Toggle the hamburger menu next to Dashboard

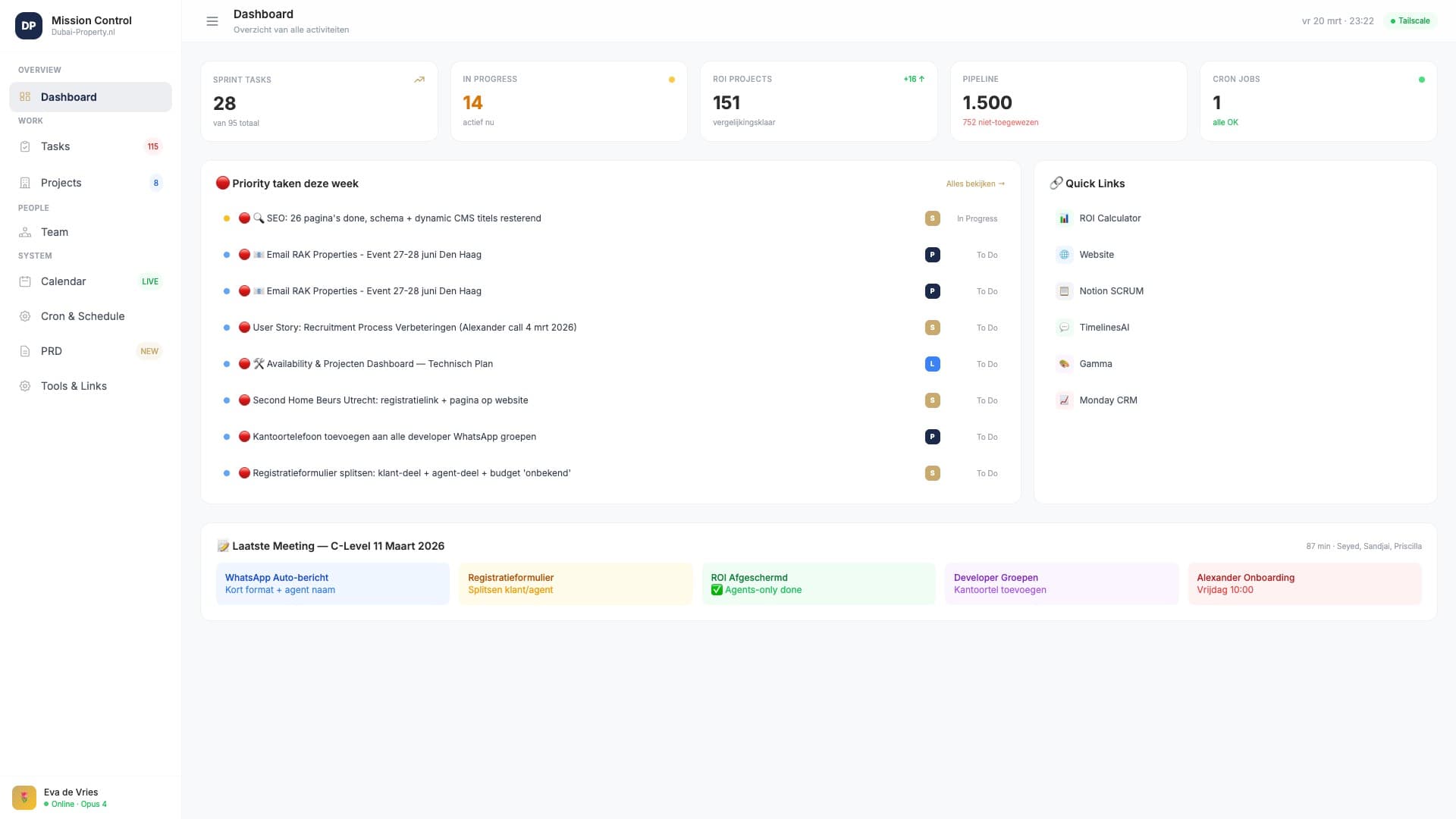click(x=212, y=20)
